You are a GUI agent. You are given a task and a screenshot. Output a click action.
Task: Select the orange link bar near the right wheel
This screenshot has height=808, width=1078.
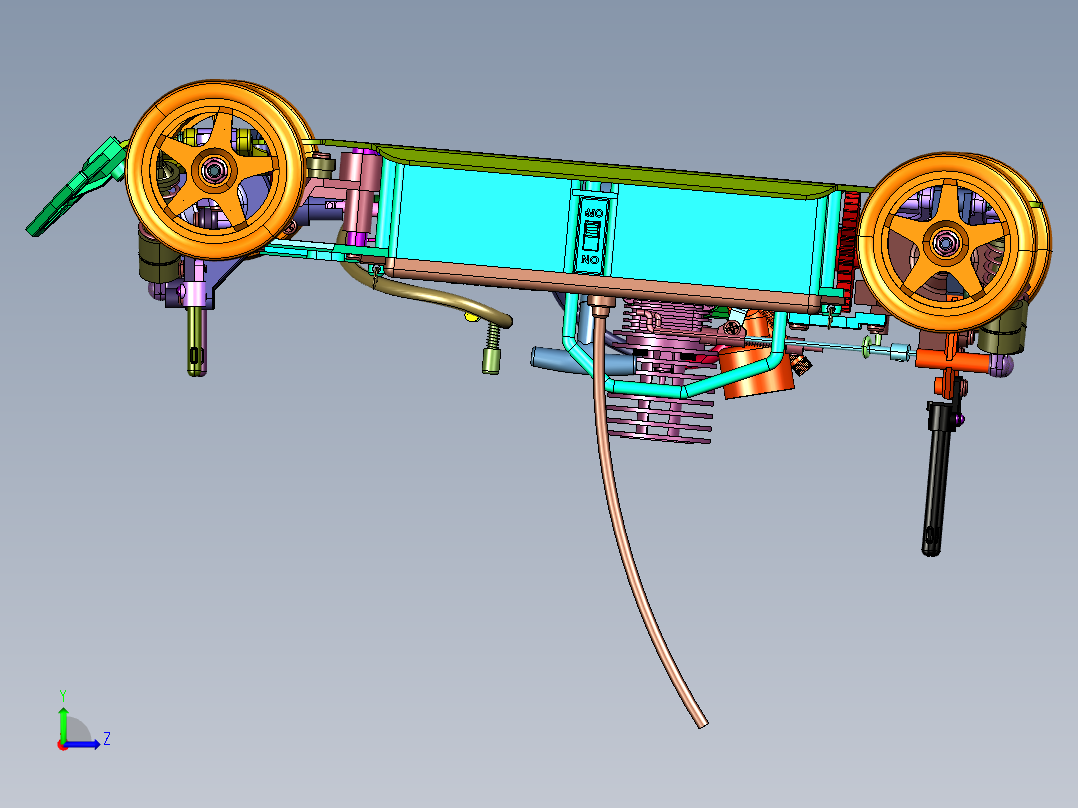[x=954, y=359]
